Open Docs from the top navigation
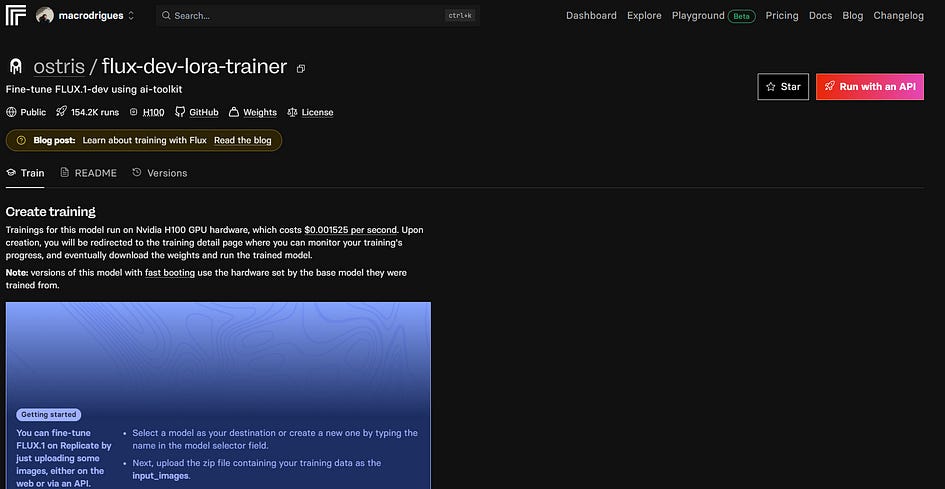Viewport: 945px width, 489px height. tap(820, 16)
